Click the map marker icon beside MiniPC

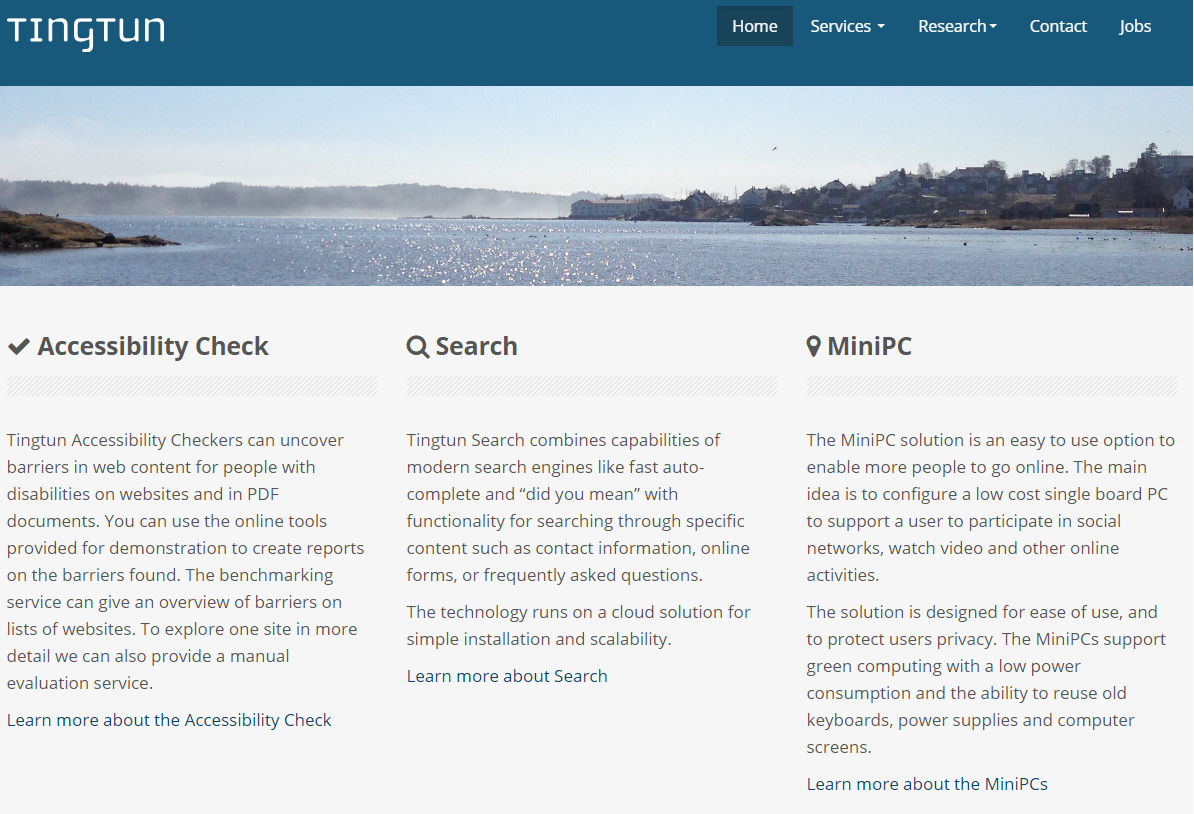tap(814, 347)
